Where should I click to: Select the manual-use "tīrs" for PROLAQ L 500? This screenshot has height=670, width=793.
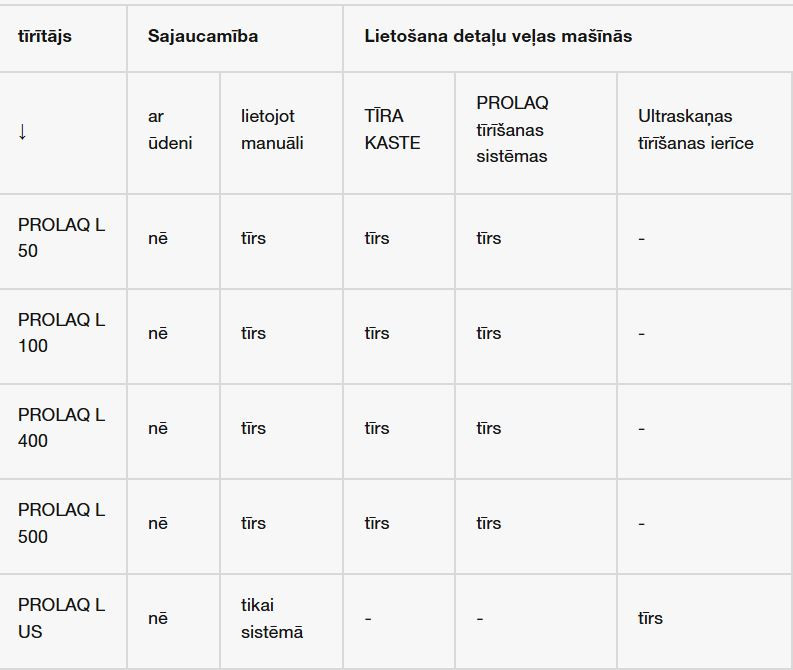pyautogui.click(x=254, y=523)
